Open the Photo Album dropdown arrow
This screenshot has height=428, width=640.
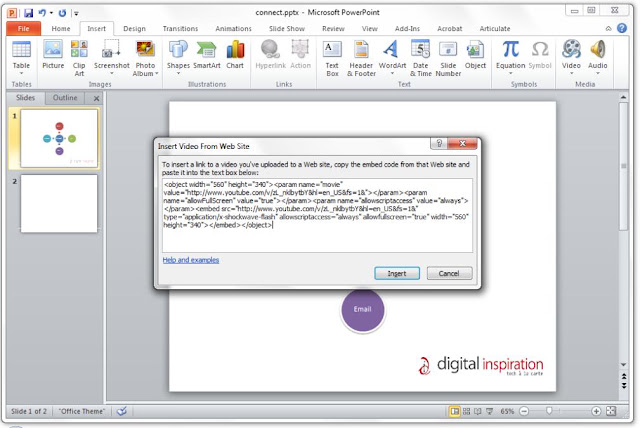click(x=156, y=73)
